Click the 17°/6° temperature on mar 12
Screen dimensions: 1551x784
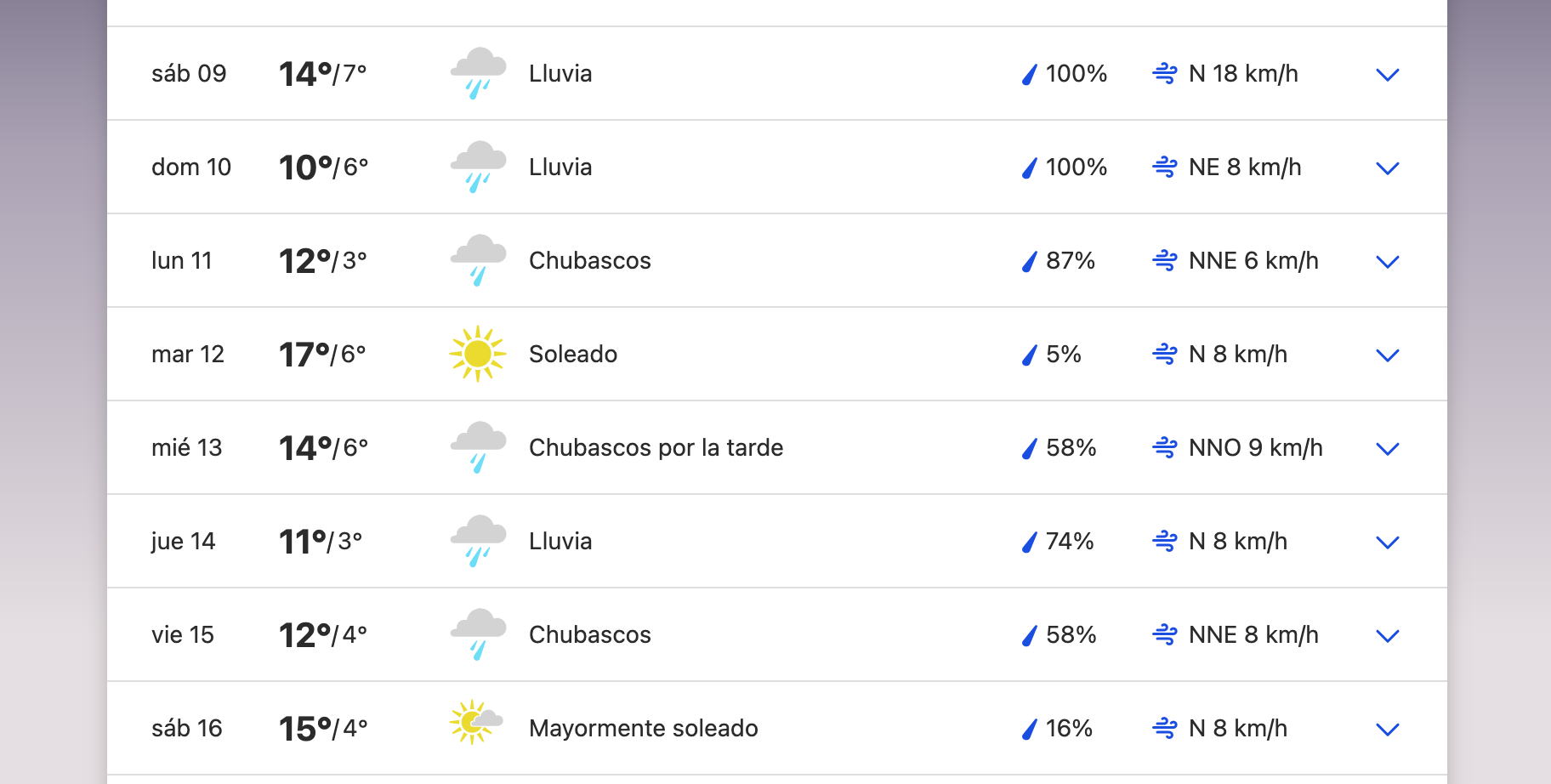[x=322, y=354]
